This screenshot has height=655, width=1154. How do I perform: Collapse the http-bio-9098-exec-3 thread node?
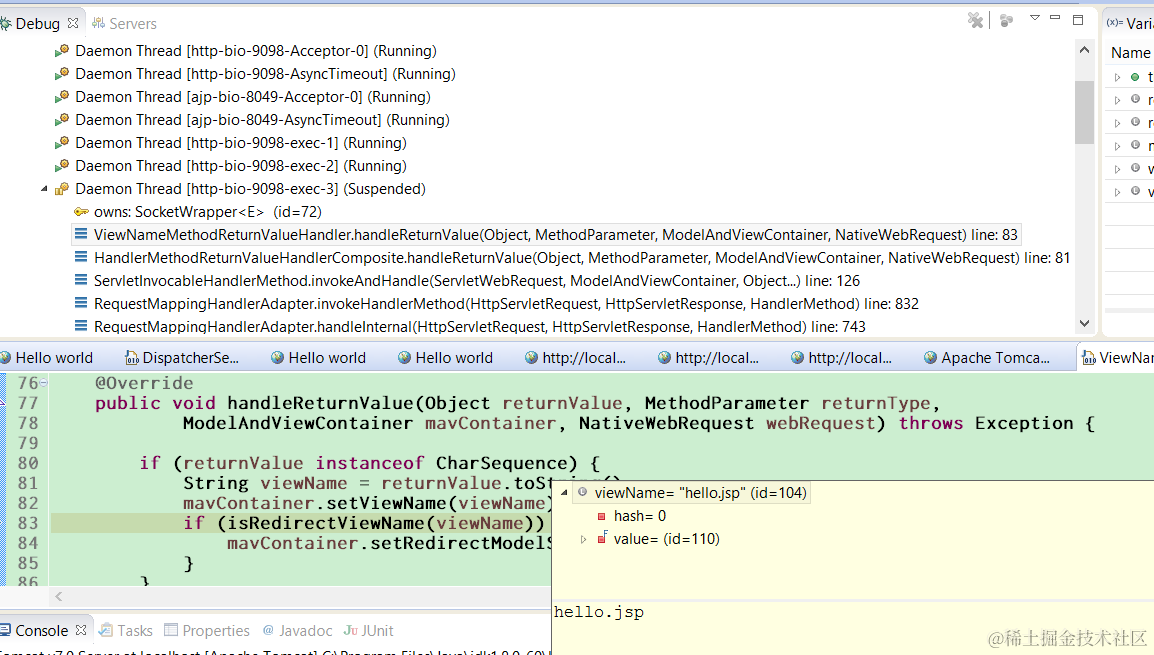point(44,189)
